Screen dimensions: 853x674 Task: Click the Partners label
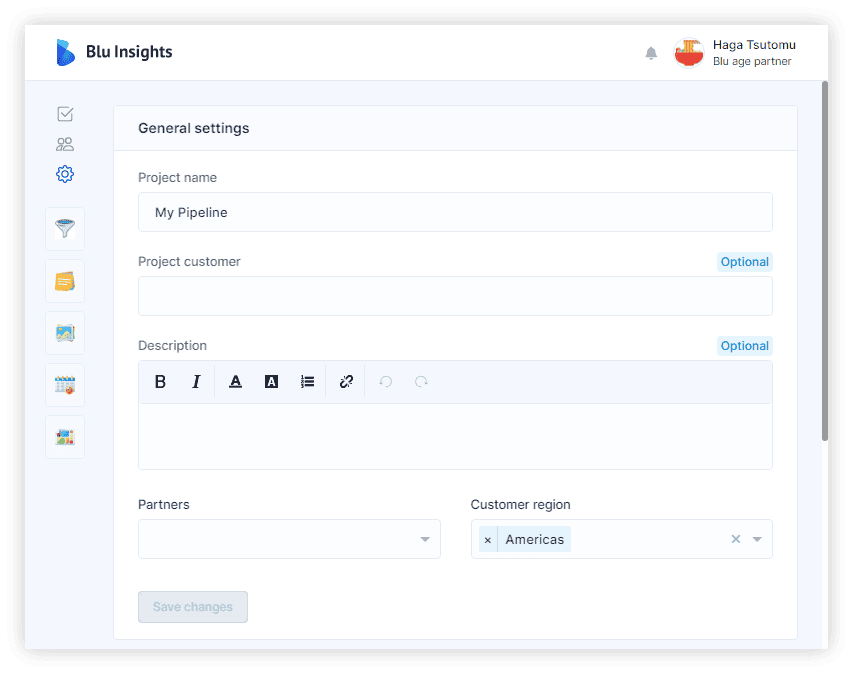pyautogui.click(x=164, y=505)
